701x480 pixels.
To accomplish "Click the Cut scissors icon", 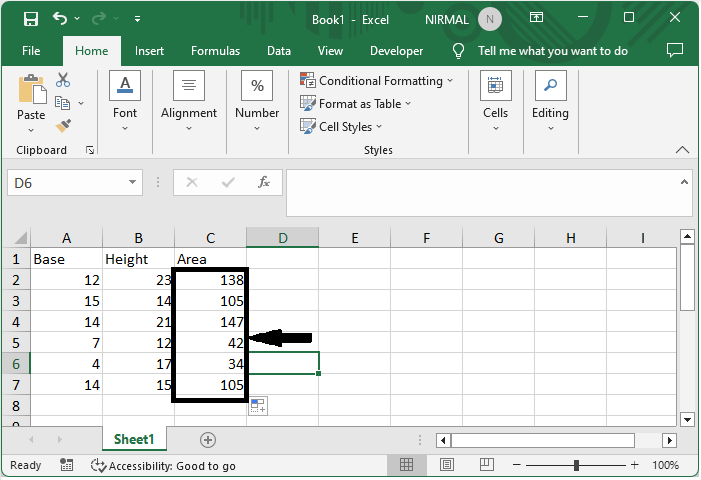I will [63, 80].
